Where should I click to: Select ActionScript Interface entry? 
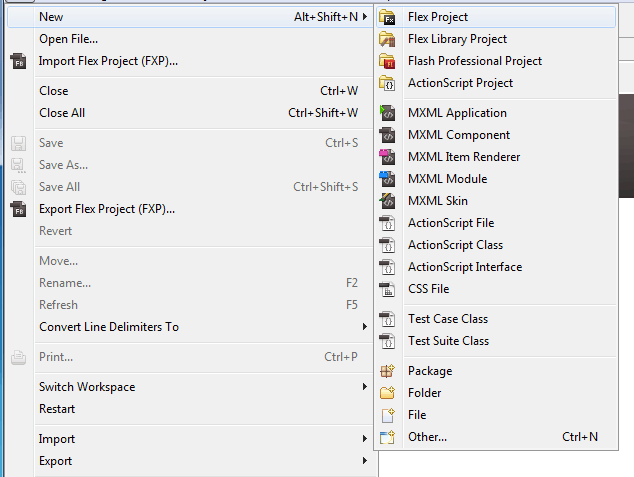(496, 267)
